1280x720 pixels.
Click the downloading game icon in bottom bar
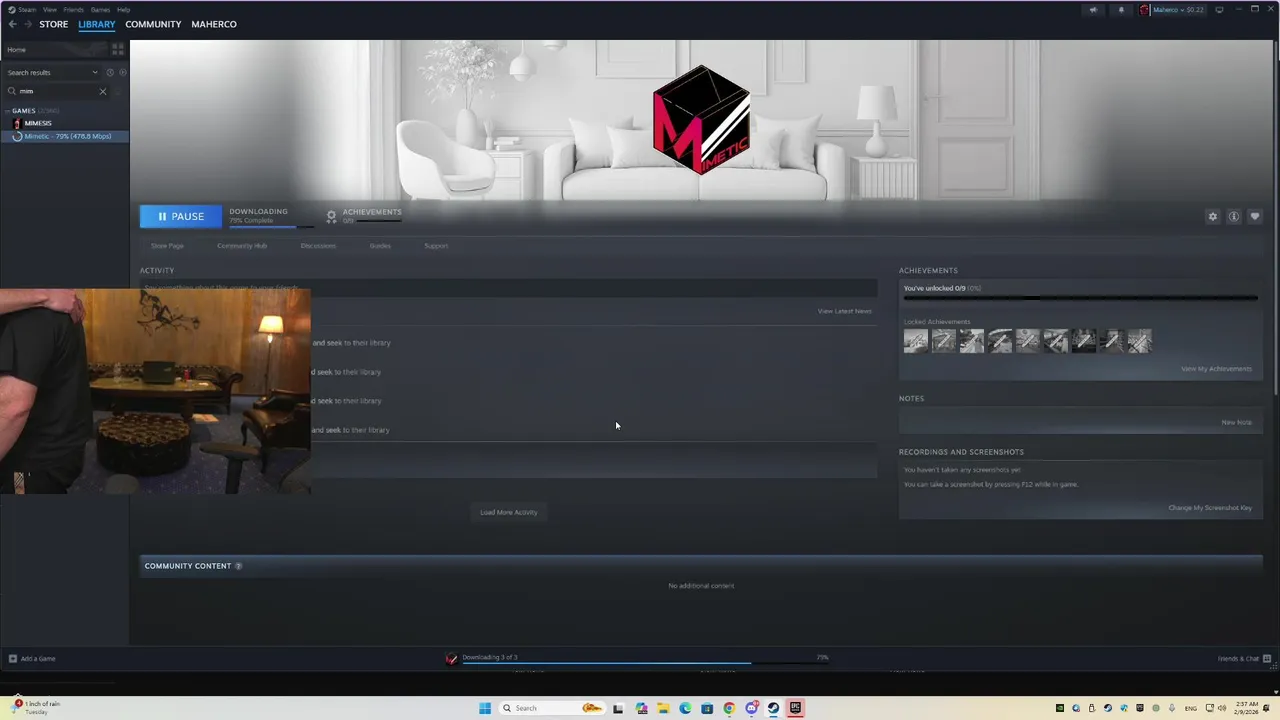pos(451,658)
